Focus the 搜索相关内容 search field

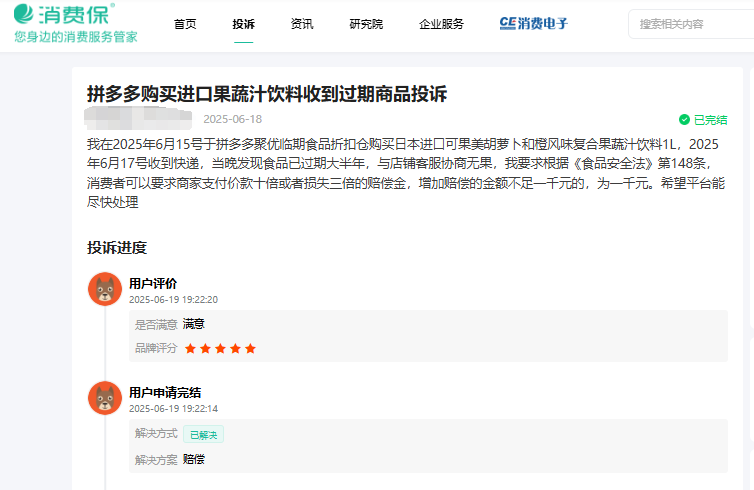pos(691,24)
